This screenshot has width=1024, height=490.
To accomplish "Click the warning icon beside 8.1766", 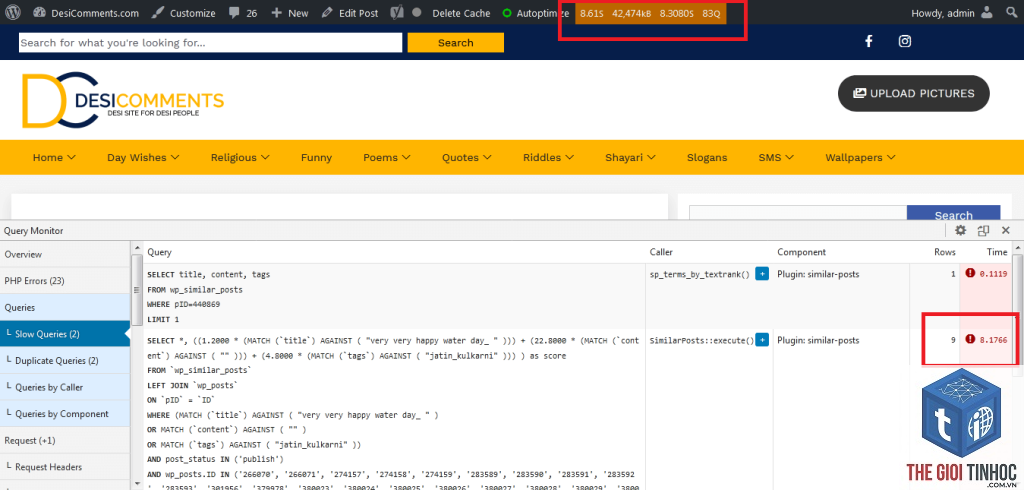I will (970, 338).
